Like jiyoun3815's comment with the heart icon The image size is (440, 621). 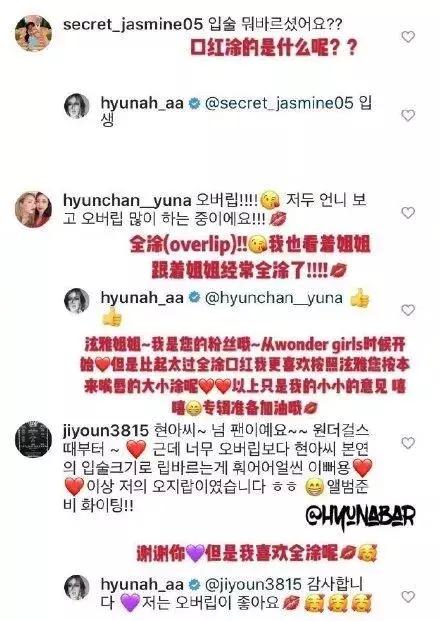408,443
